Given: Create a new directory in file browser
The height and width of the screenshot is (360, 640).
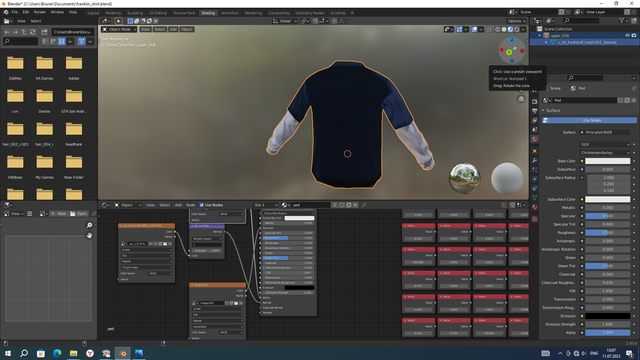Looking at the screenshot, I should (44, 32).
